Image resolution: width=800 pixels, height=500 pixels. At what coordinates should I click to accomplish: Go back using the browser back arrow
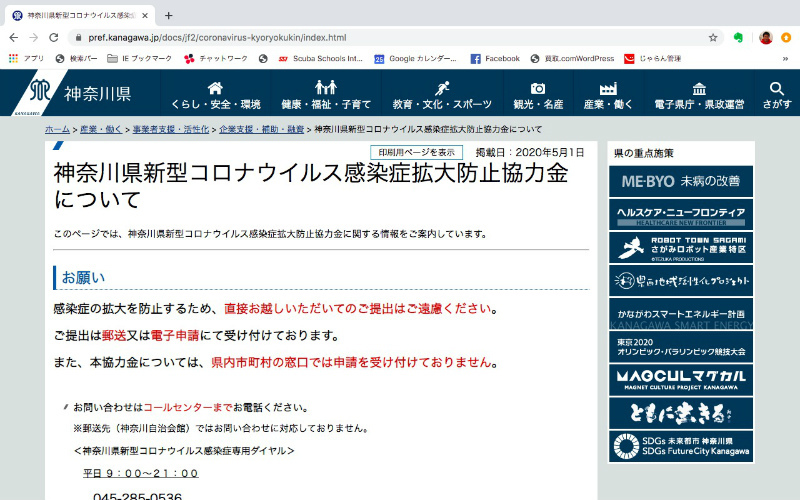(14, 38)
